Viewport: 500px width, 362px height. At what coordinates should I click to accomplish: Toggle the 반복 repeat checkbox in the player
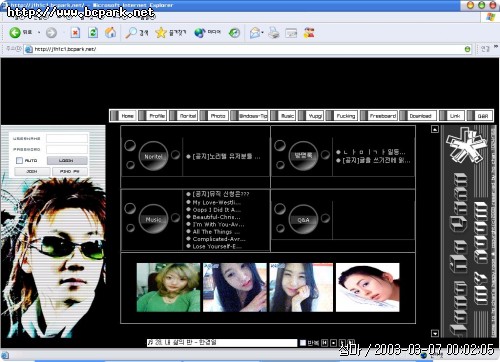pyautogui.click(x=303, y=343)
